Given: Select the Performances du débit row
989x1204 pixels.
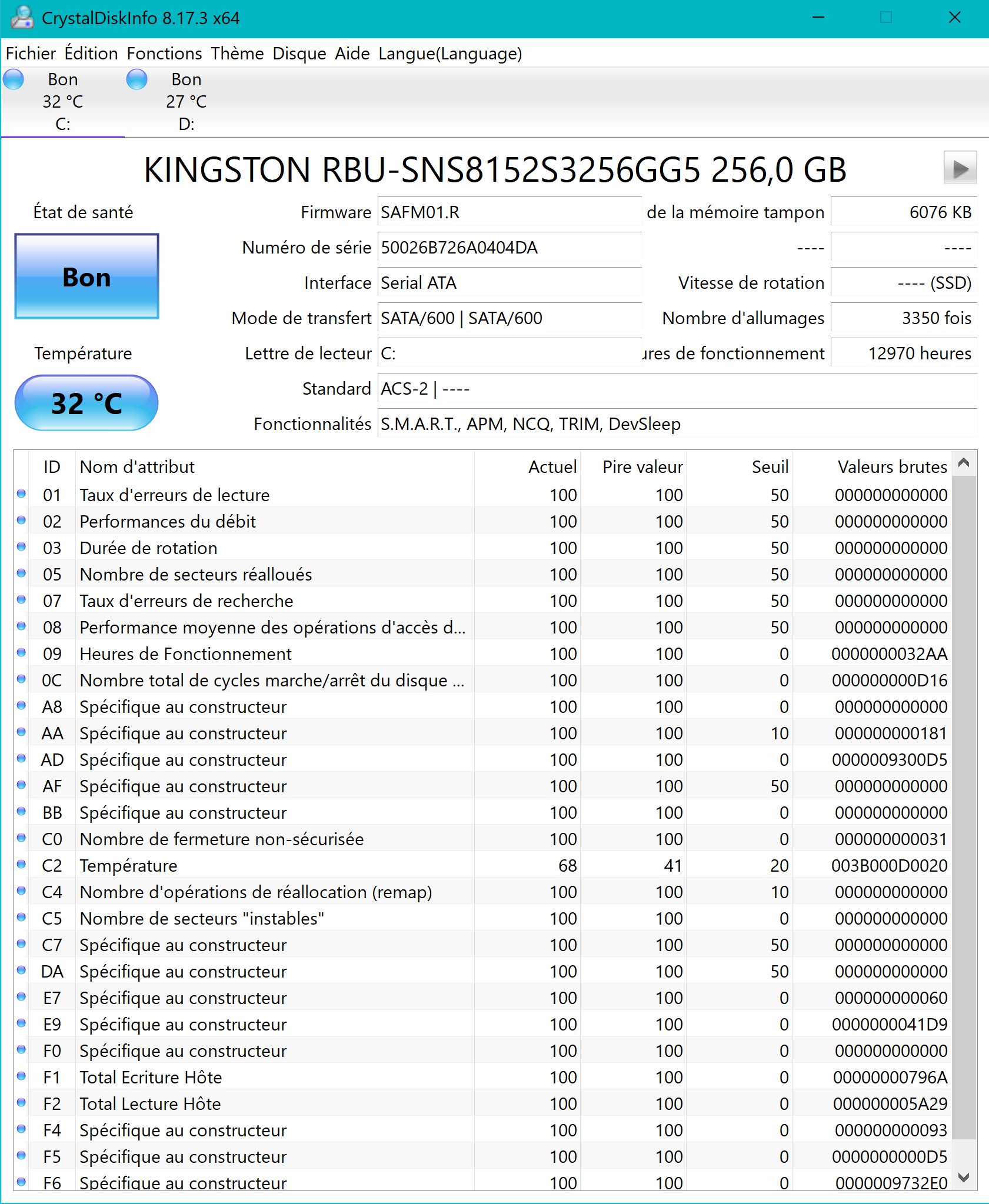Looking at the screenshot, I should pyautogui.click(x=482, y=521).
